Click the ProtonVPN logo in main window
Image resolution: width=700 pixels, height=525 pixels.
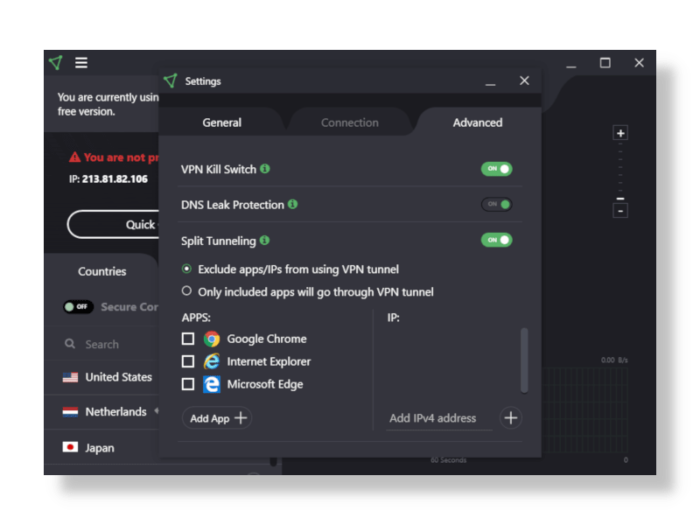(56, 62)
